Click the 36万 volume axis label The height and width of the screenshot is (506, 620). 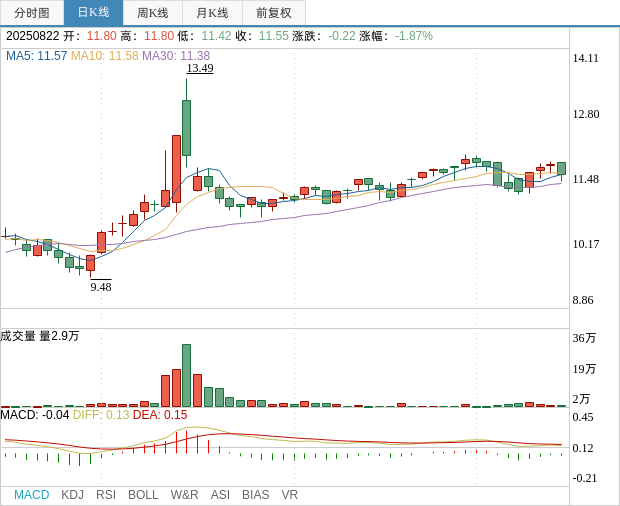(584, 338)
